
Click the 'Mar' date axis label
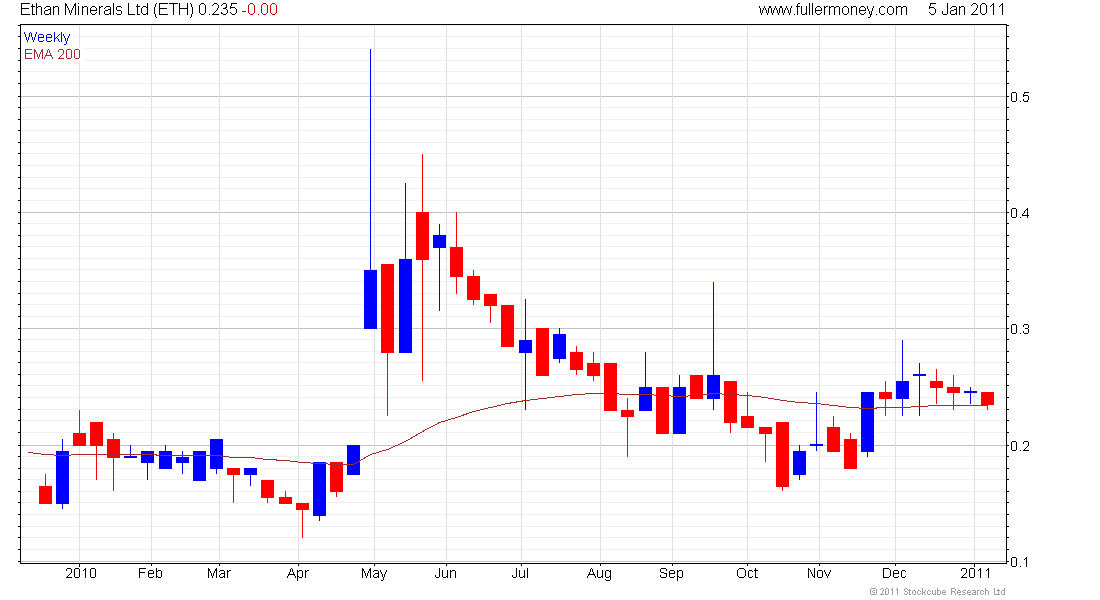219,573
